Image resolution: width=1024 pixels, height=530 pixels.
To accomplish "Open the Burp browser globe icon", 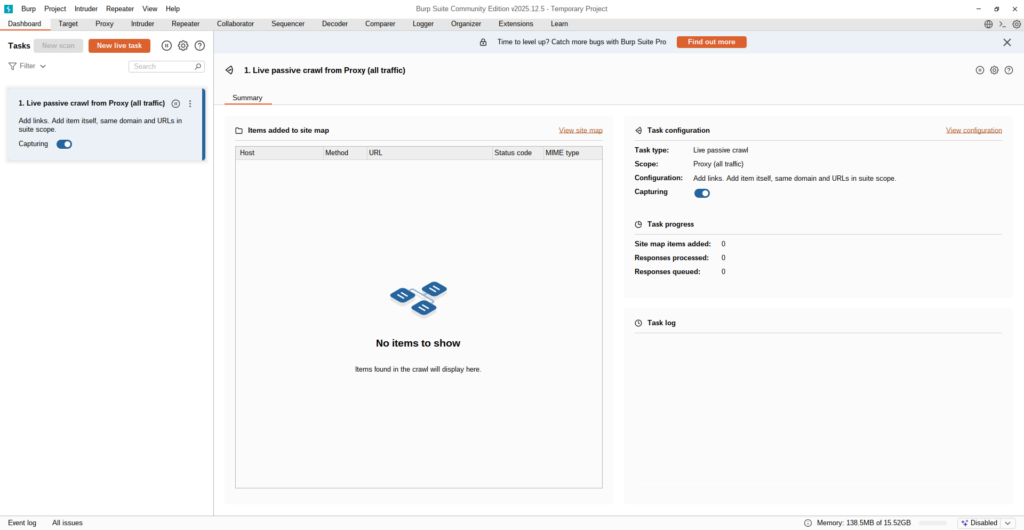I will [x=988, y=24].
